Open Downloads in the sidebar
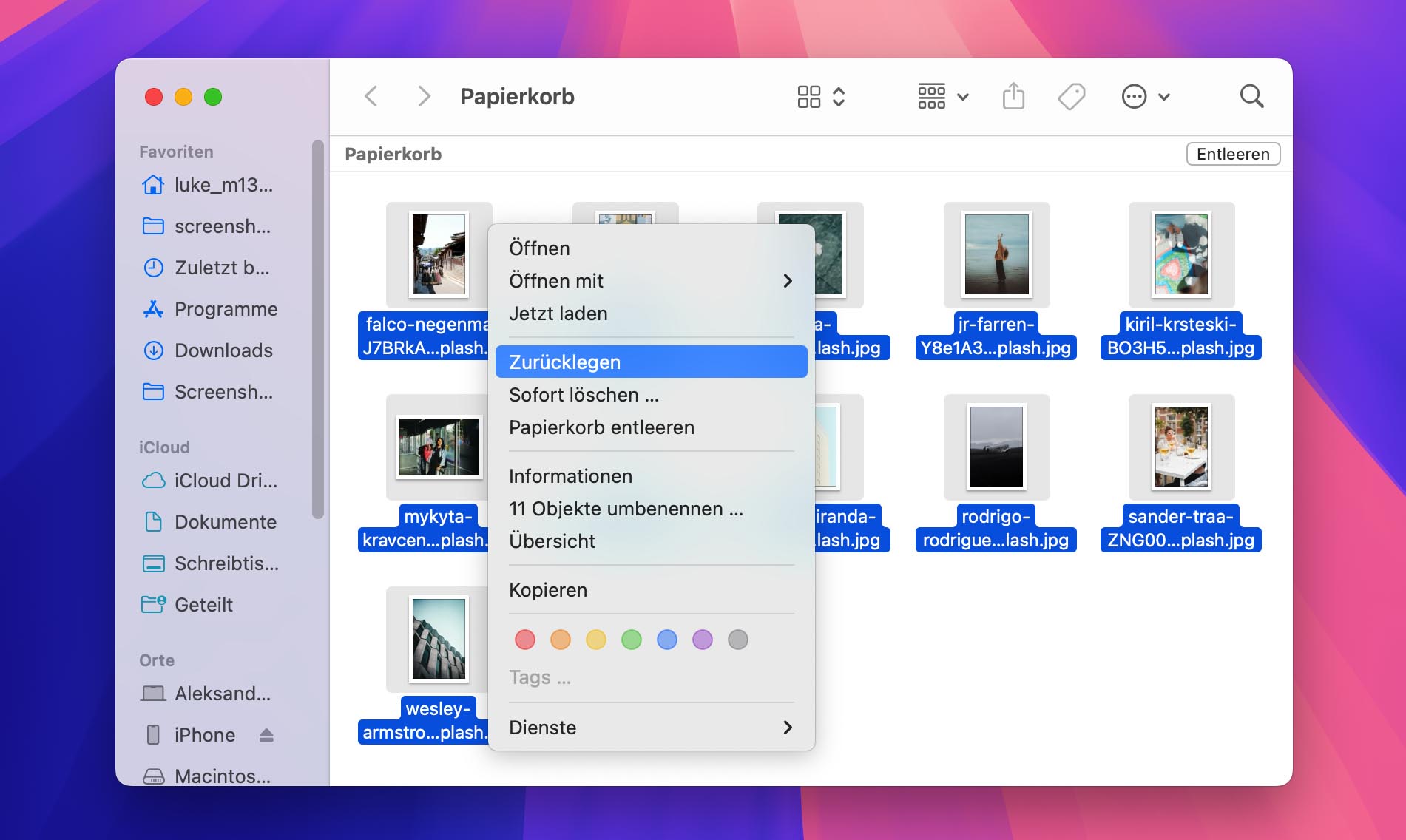The width and height of the screenshot is (1406, 840). click(x=209, y=350)
